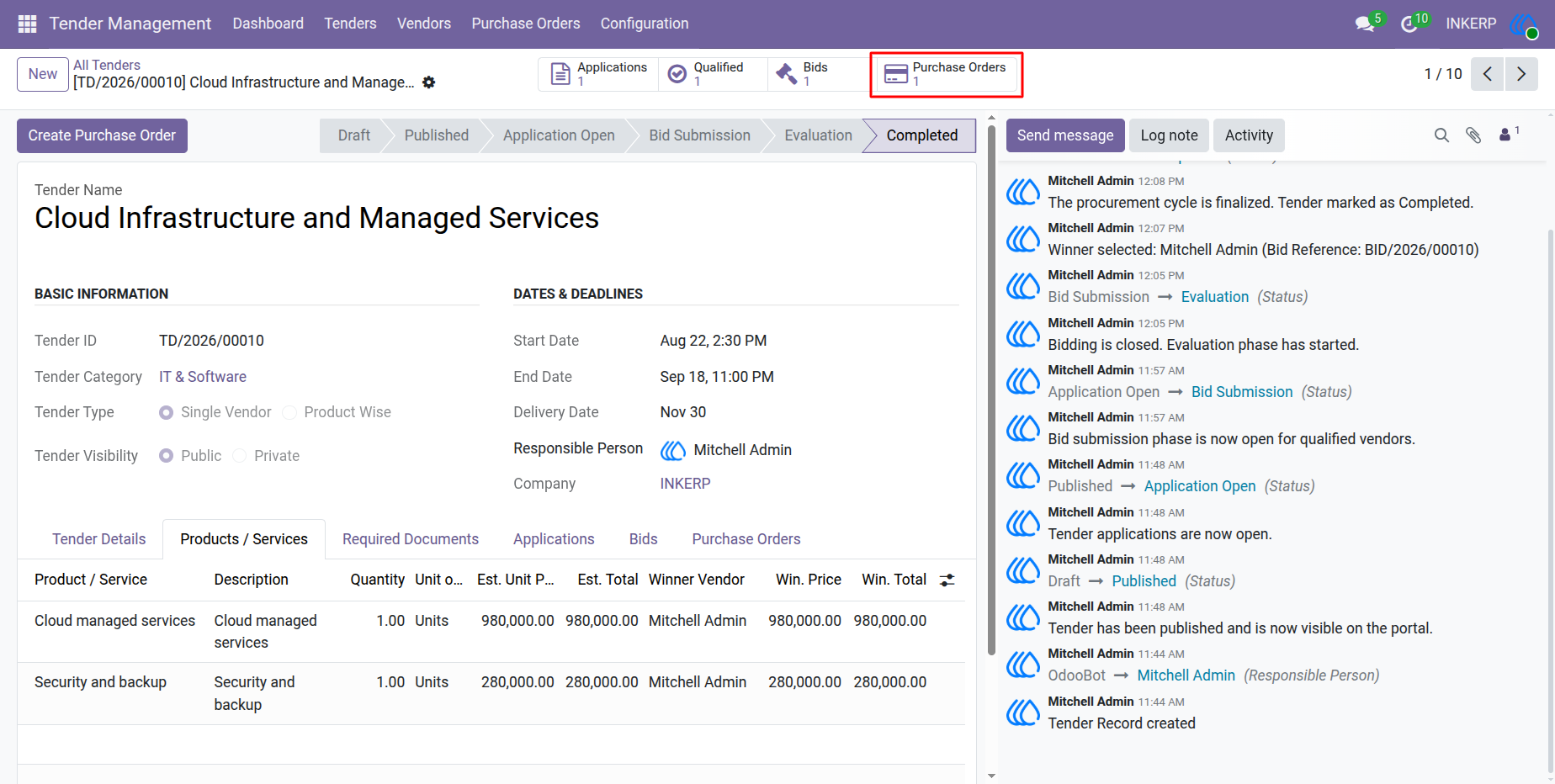
Task: Open the conversations chat icon
Action: (1367, 24)
